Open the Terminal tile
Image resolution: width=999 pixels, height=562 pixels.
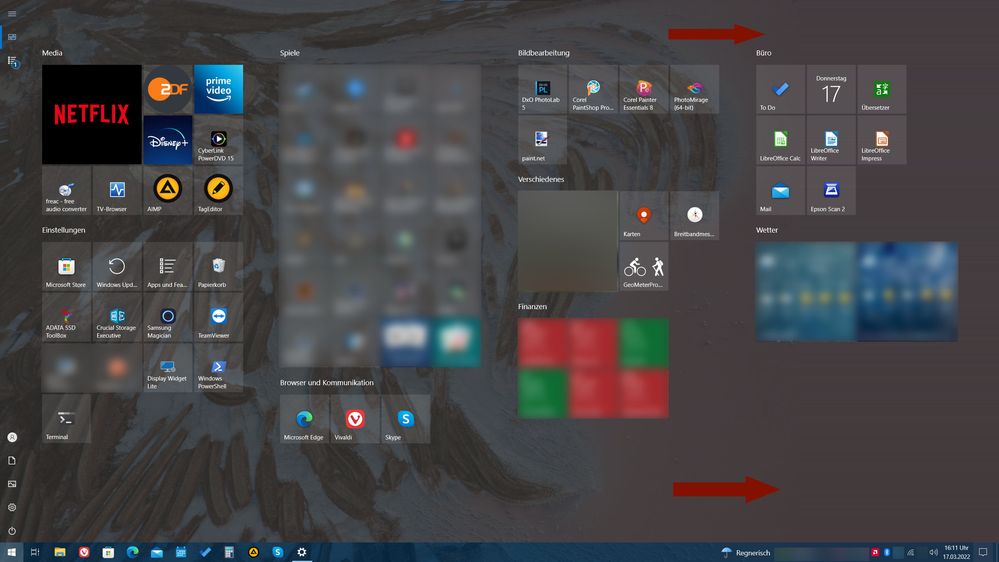[66, 419]
